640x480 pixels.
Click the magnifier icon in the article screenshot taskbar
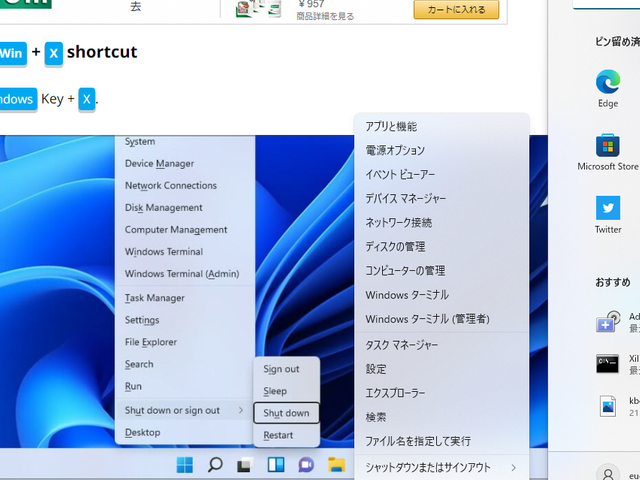[215, 464]
